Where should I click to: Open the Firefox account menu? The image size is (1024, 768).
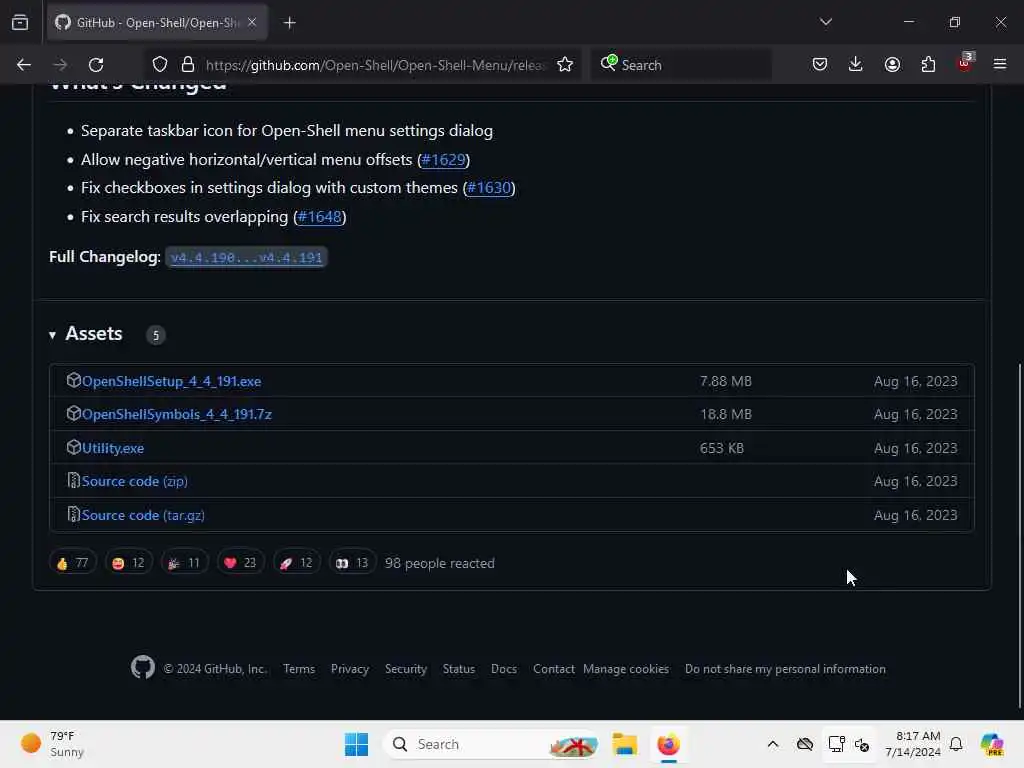click(892, 65)
